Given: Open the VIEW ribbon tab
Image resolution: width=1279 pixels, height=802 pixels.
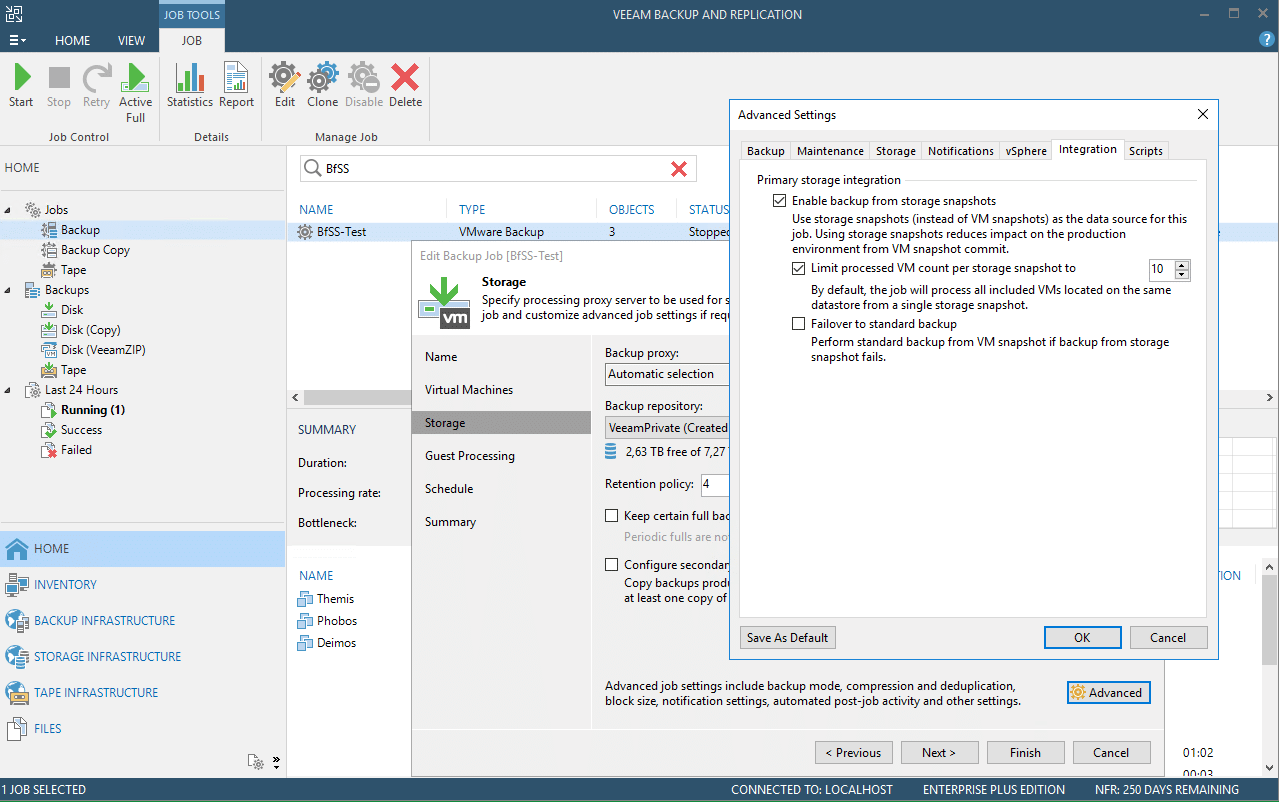Looking at the screenshot, I should tap(131, 40).
